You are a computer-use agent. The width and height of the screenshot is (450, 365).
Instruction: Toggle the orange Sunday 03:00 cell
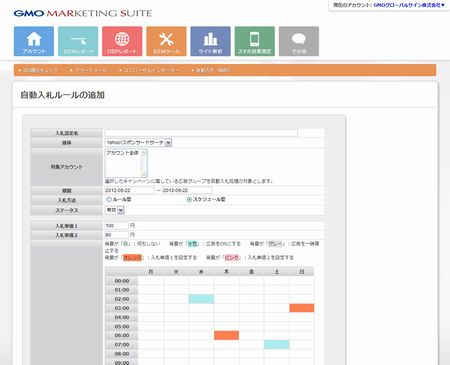[302, 308]
